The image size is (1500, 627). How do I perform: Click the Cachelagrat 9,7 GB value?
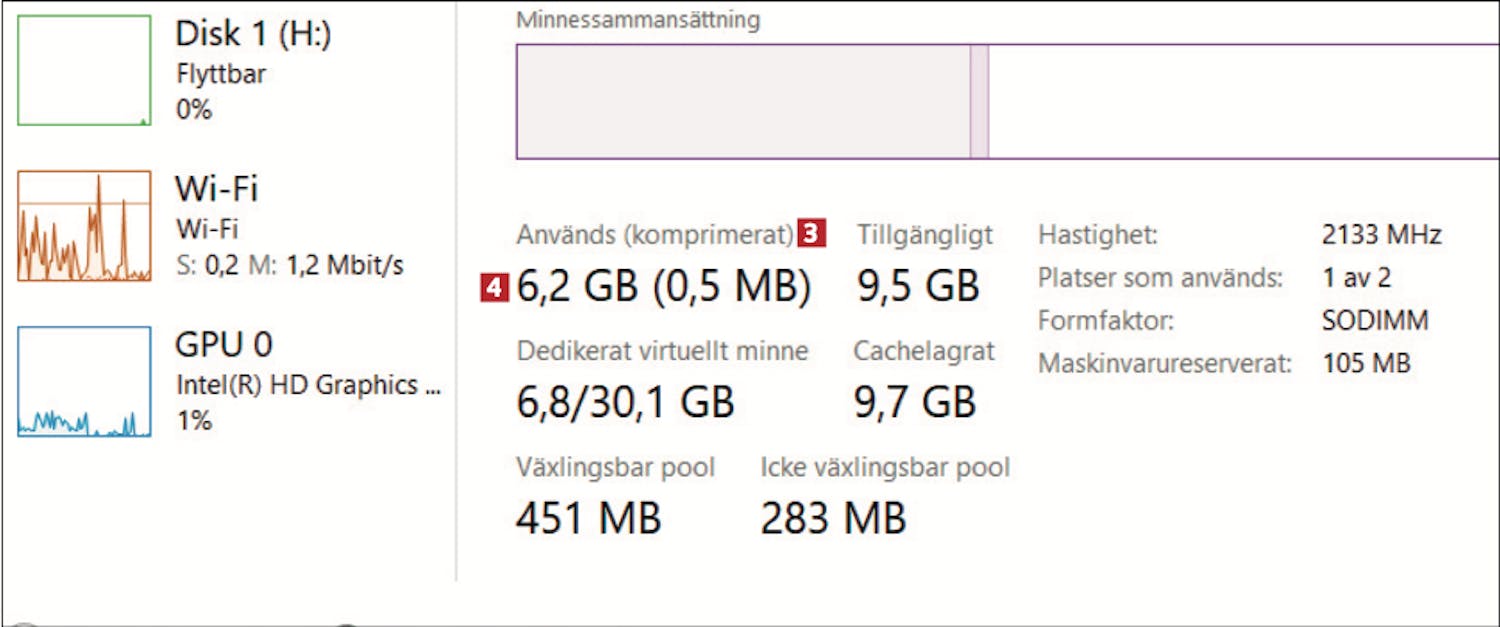coord(914,402)
